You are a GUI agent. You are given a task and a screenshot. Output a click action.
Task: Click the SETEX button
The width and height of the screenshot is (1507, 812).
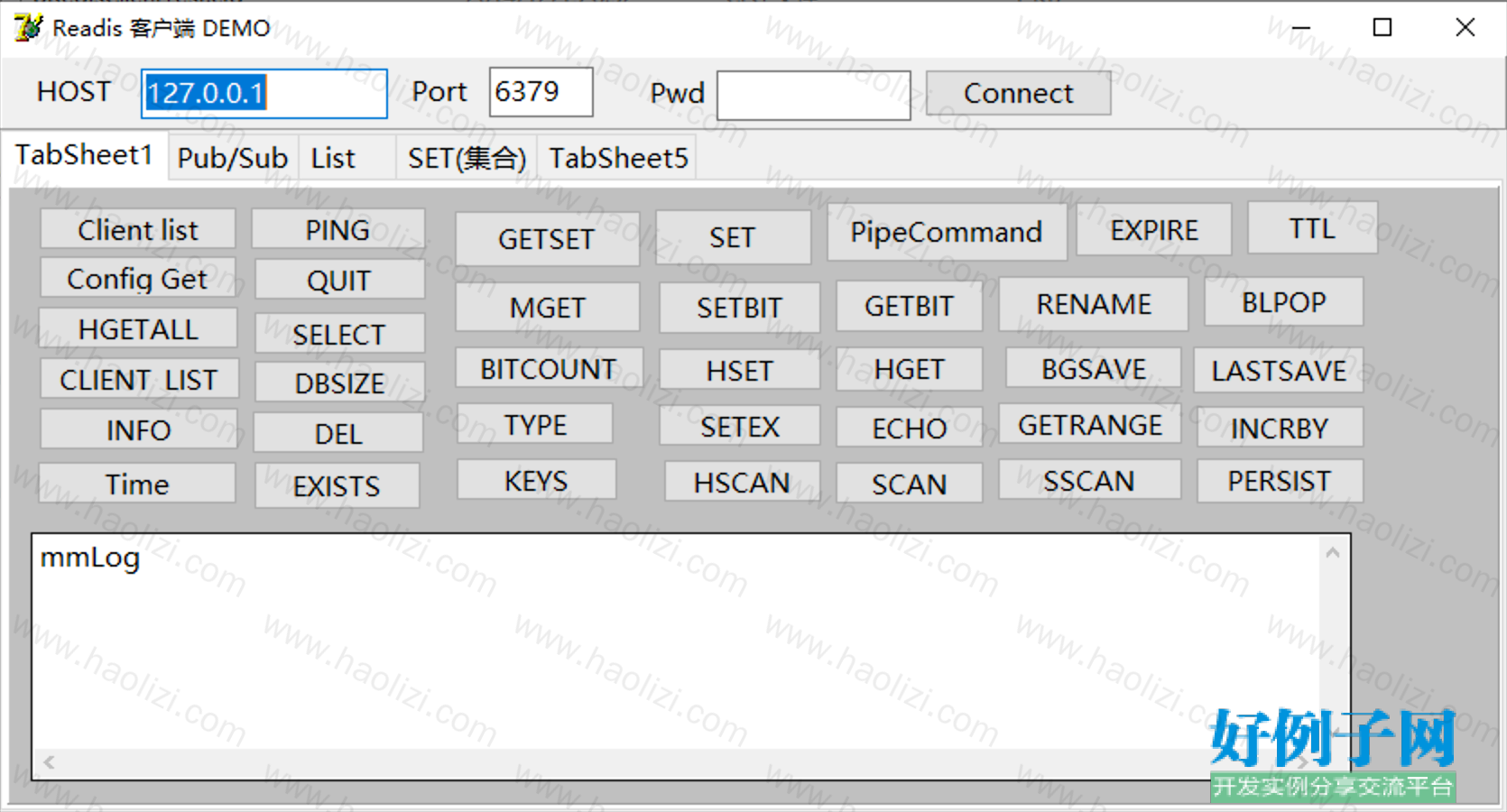tap(739, 426)
